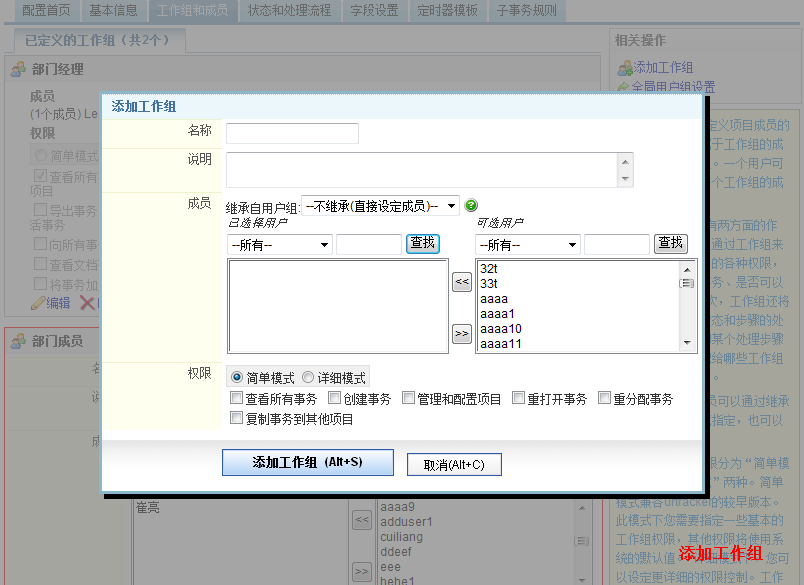Expand the 可选用户 --所有-- filter dropdown

pos(528,244)
